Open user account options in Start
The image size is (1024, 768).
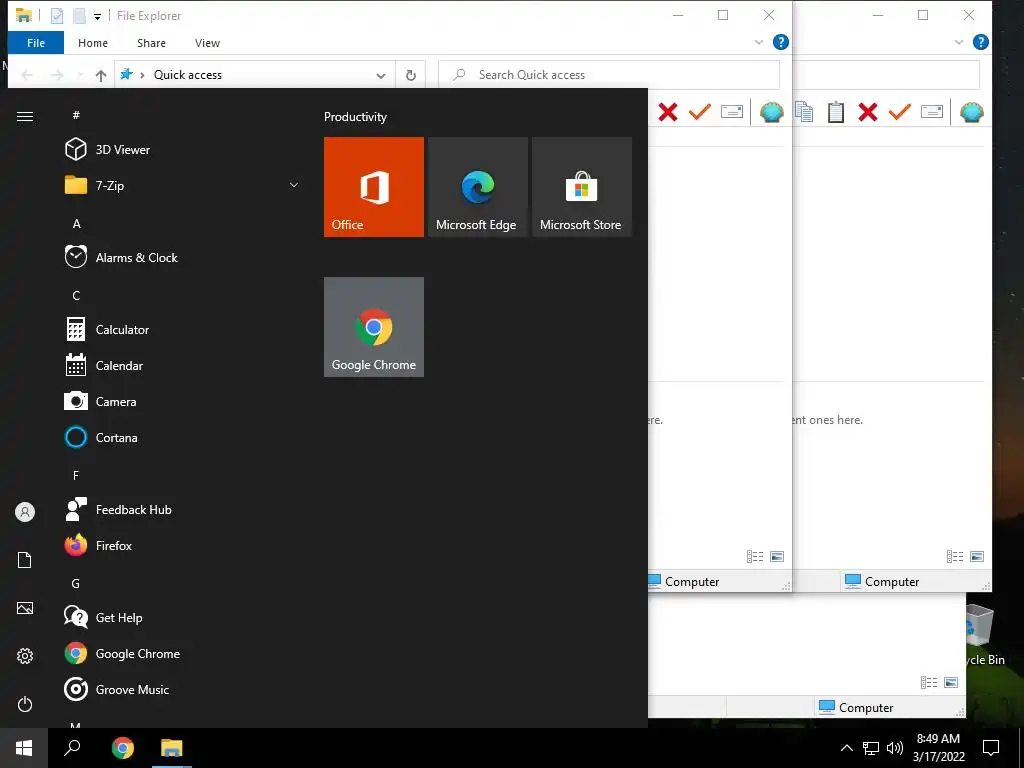click(x=25, y=512)
